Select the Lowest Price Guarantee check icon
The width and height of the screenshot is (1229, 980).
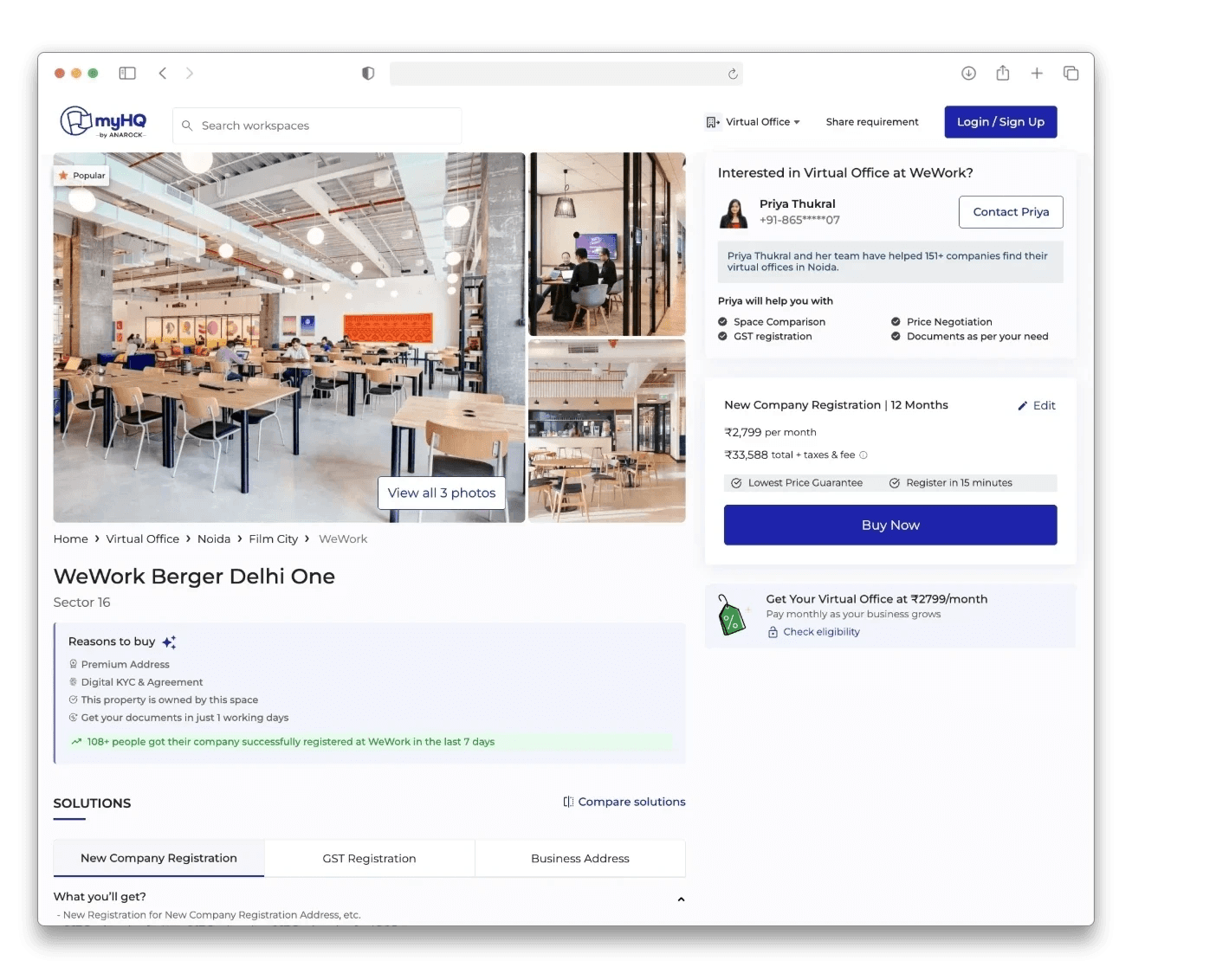click(736, 483)
